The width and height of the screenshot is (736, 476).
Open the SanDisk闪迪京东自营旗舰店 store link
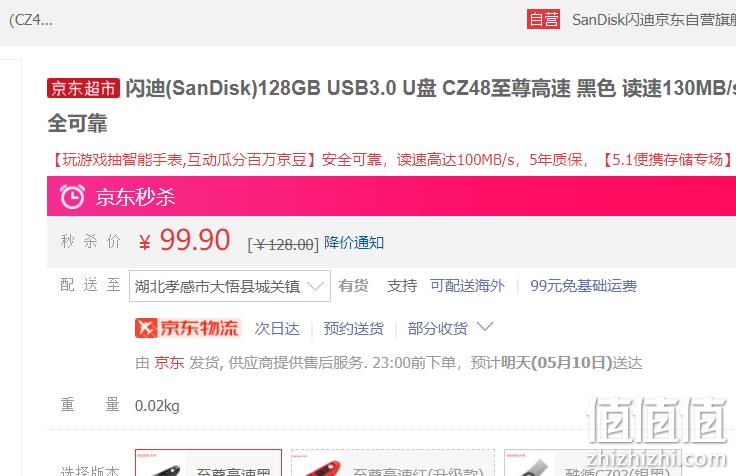654,20
